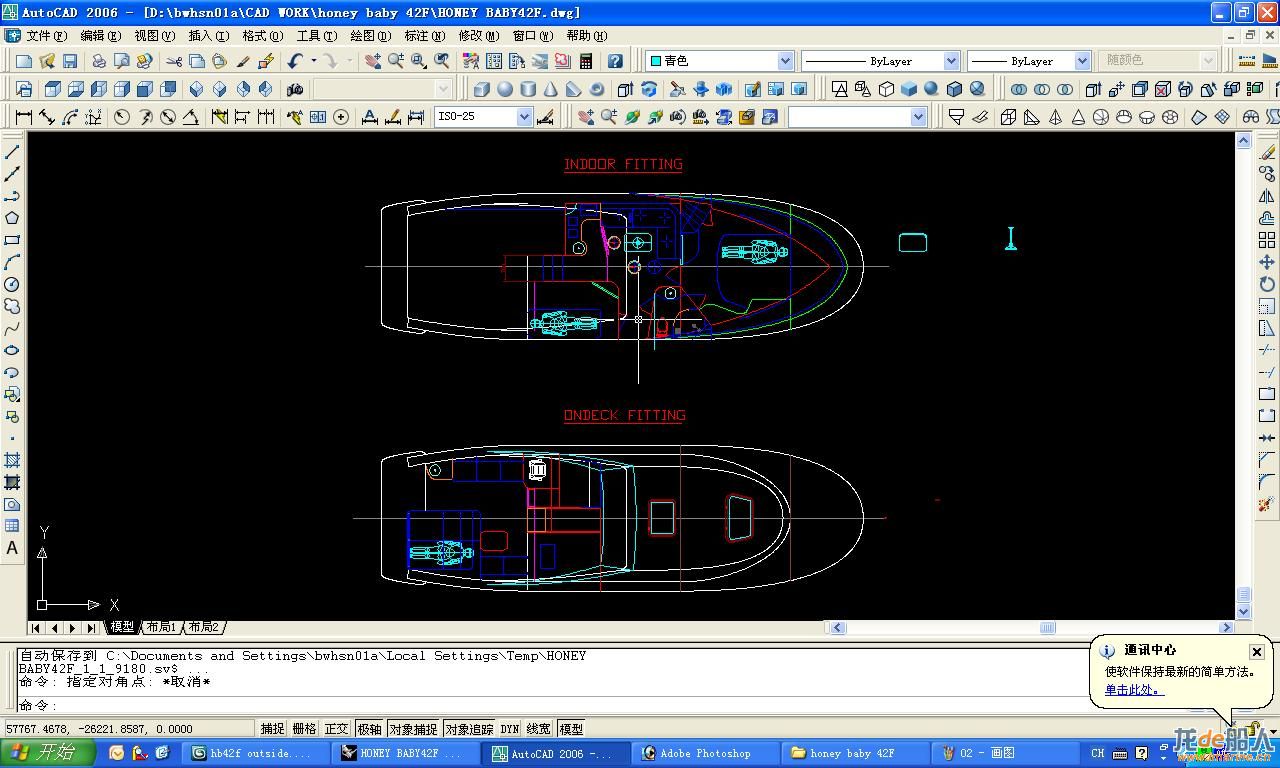Toggle 对象追踪 (Object Tracking)
This screenshot has width=1280, height=768.
tap(469, 729)
